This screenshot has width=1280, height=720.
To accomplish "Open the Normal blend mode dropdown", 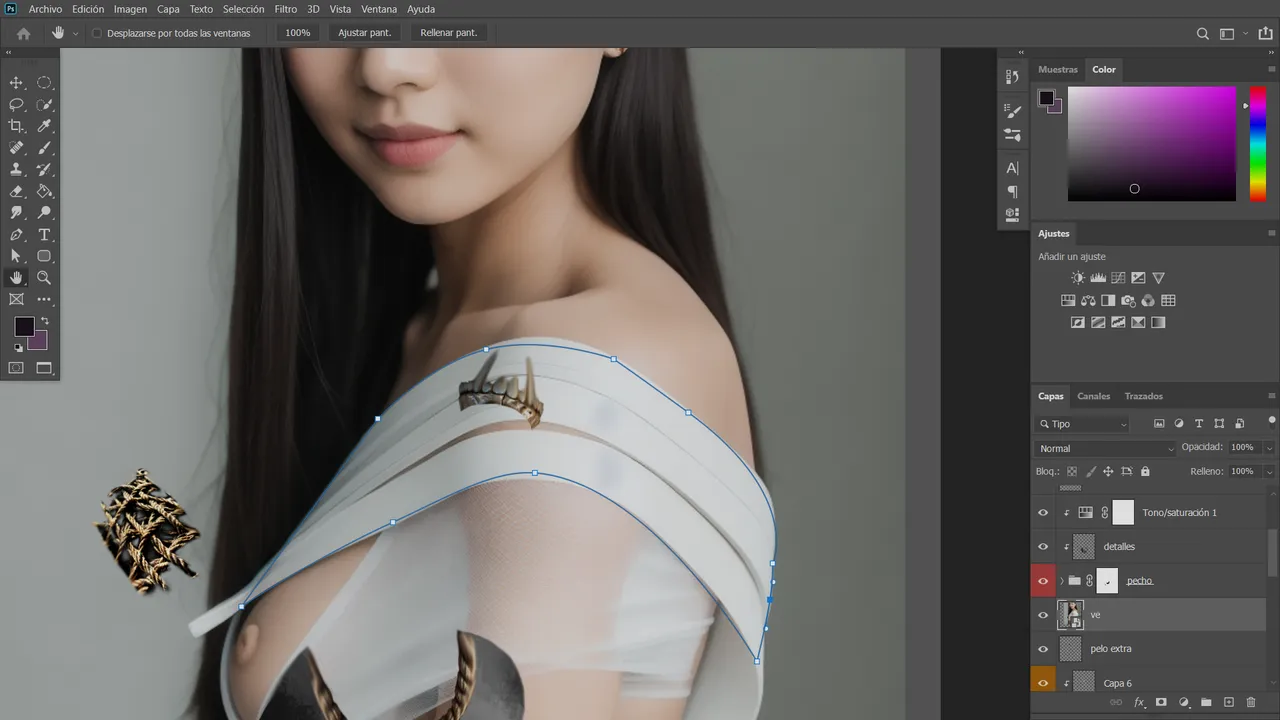I will coord(1105,448).
